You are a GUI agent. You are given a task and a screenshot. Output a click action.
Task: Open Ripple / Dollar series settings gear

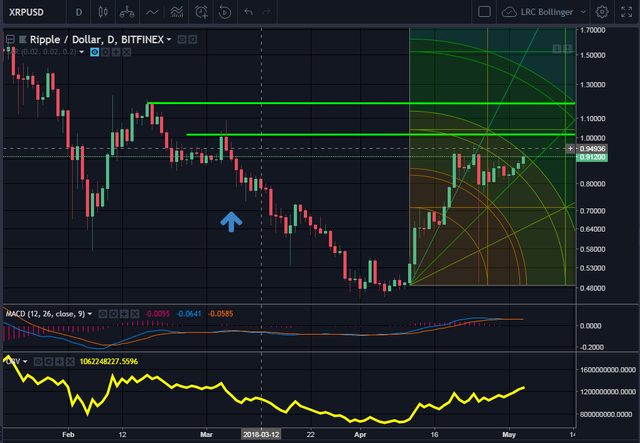coord(193,40)
